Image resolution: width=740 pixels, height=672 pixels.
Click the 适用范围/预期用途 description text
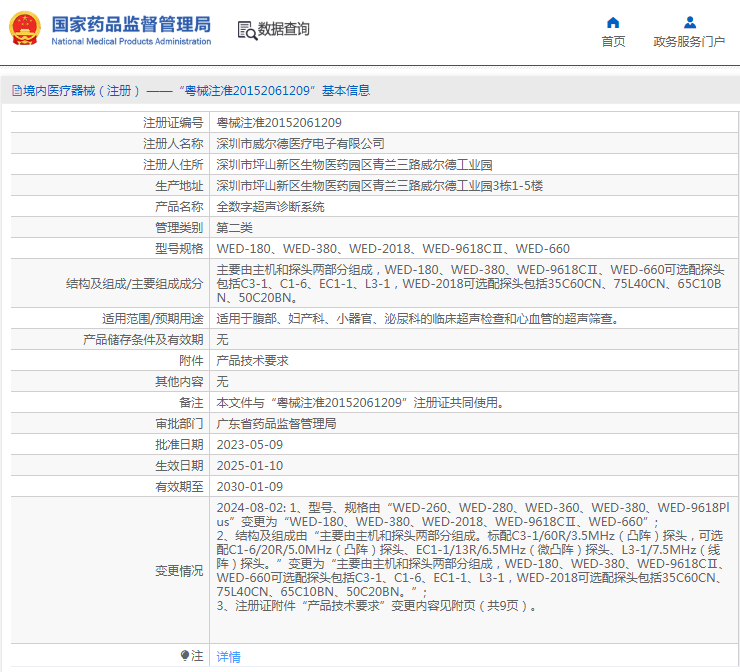418,319
